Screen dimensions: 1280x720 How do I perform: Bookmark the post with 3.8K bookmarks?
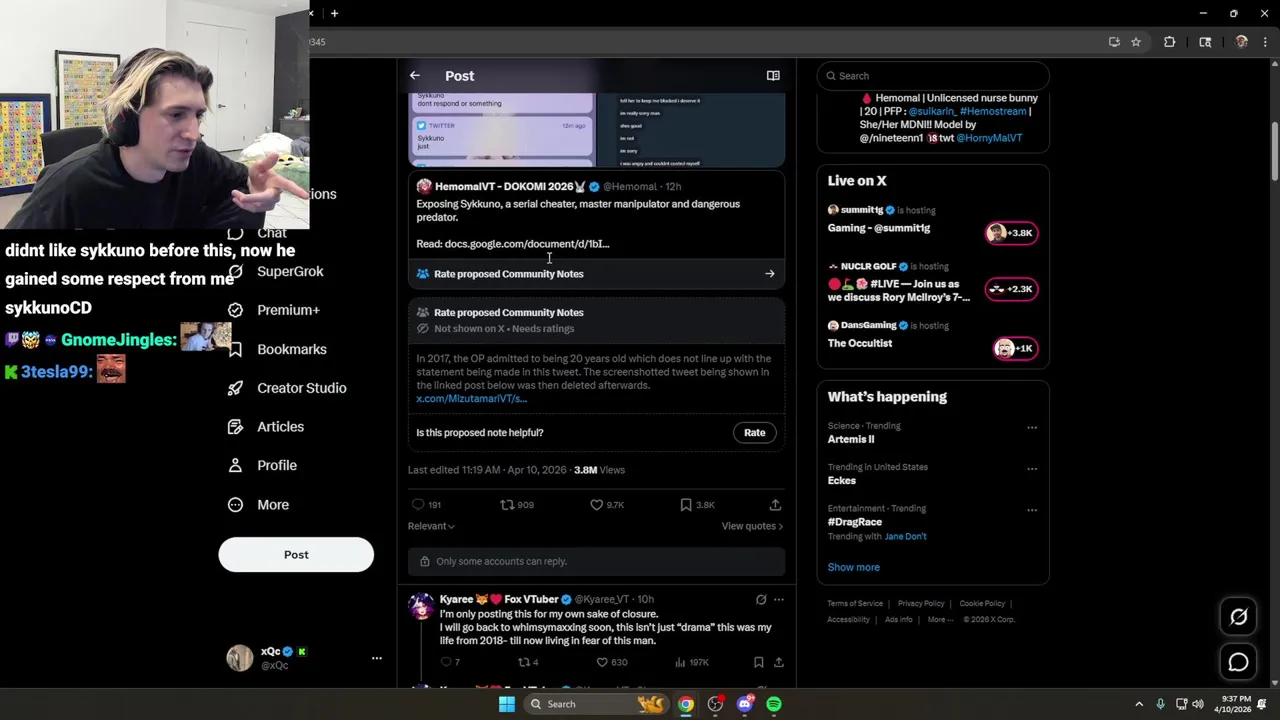click(x=697, y=505)
